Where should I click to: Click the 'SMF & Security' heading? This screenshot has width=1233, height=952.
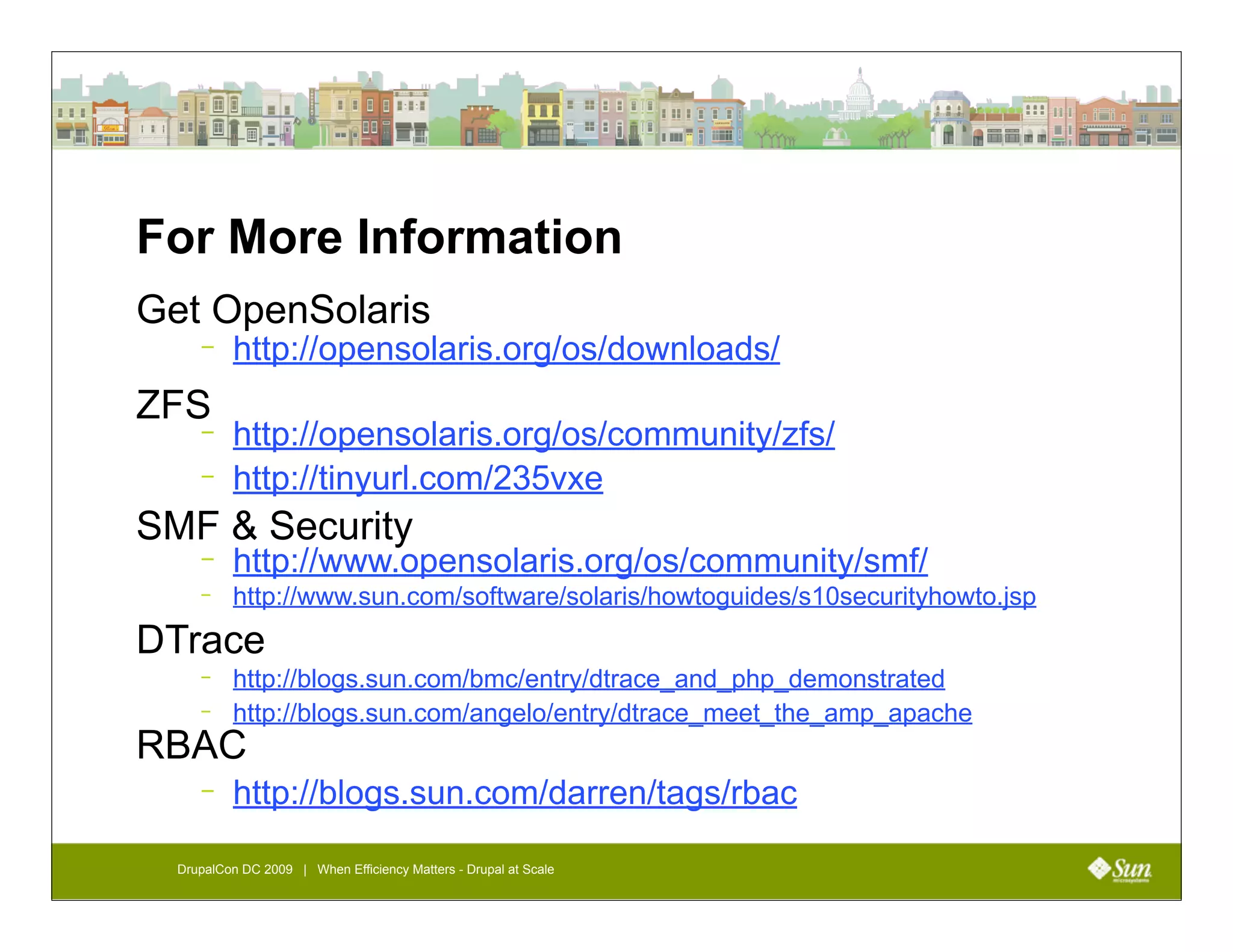tap(275, 526)
